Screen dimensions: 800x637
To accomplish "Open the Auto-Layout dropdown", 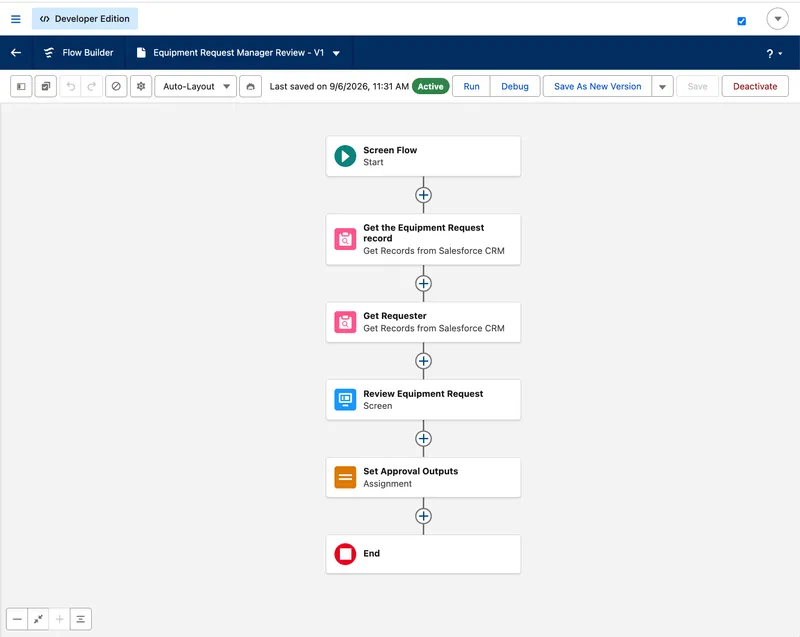I will click(195, 86).
